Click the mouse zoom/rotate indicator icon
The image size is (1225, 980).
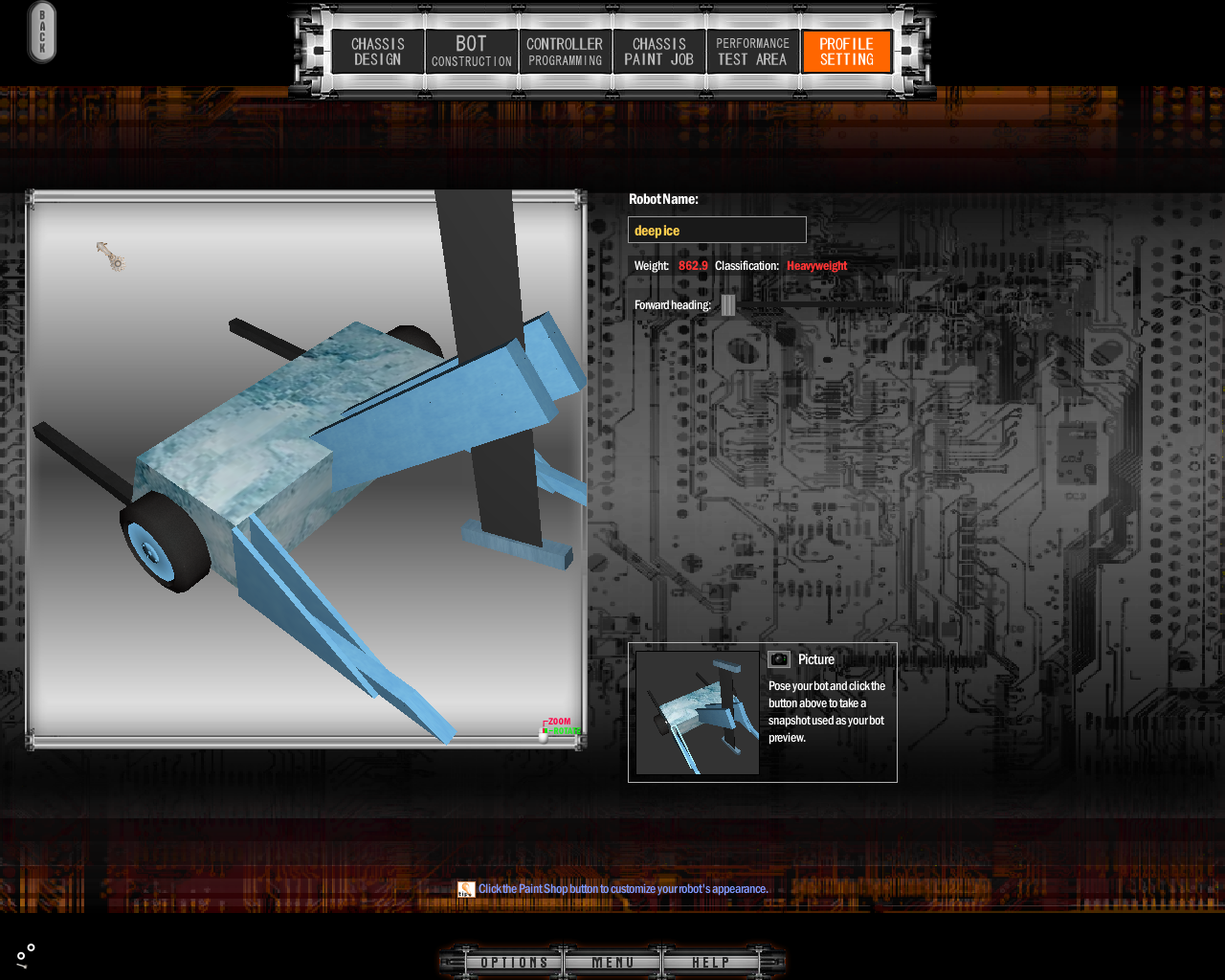pyautogui.click(x=545, y=733)
